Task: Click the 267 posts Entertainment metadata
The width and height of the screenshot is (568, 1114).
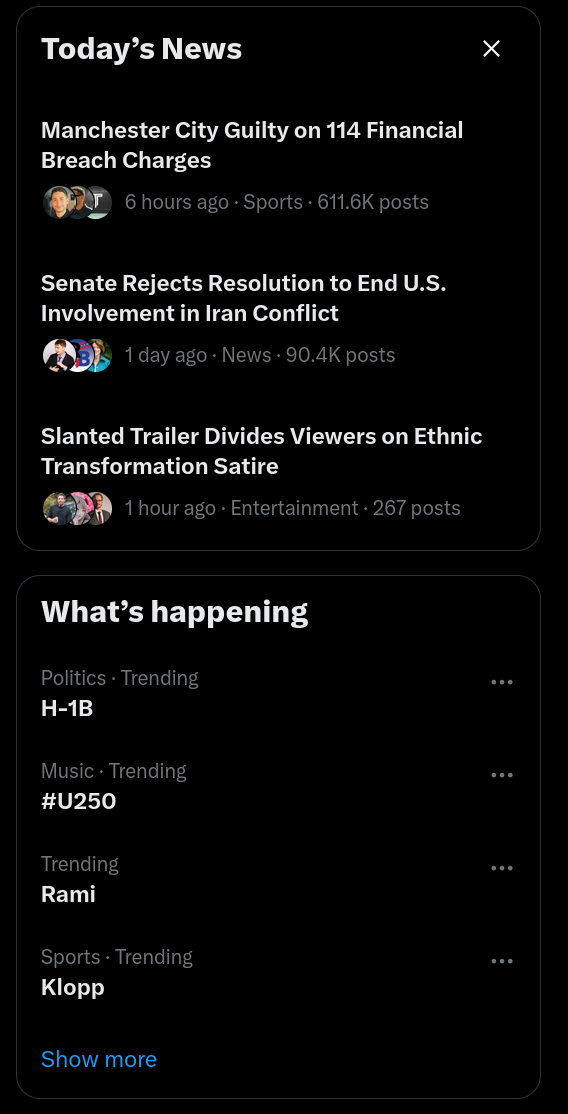Action: (x=293, y=508)
